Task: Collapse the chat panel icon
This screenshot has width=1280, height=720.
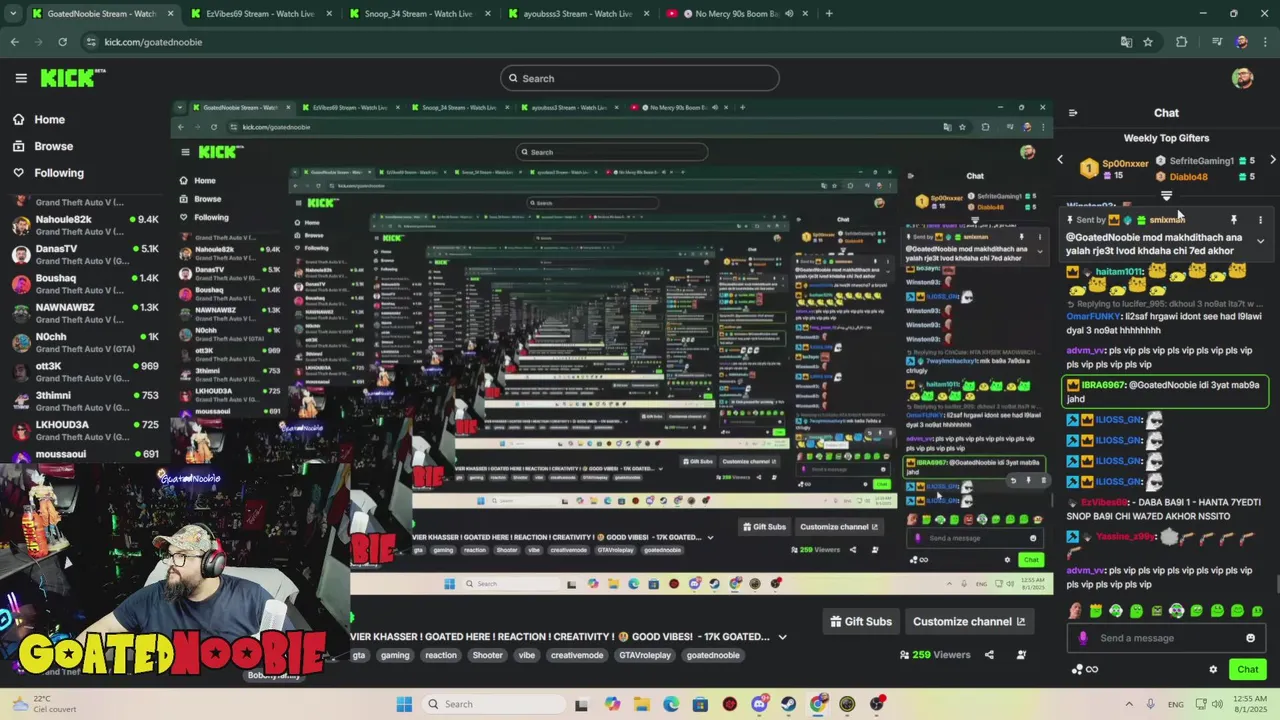Action: (1073, 113)
